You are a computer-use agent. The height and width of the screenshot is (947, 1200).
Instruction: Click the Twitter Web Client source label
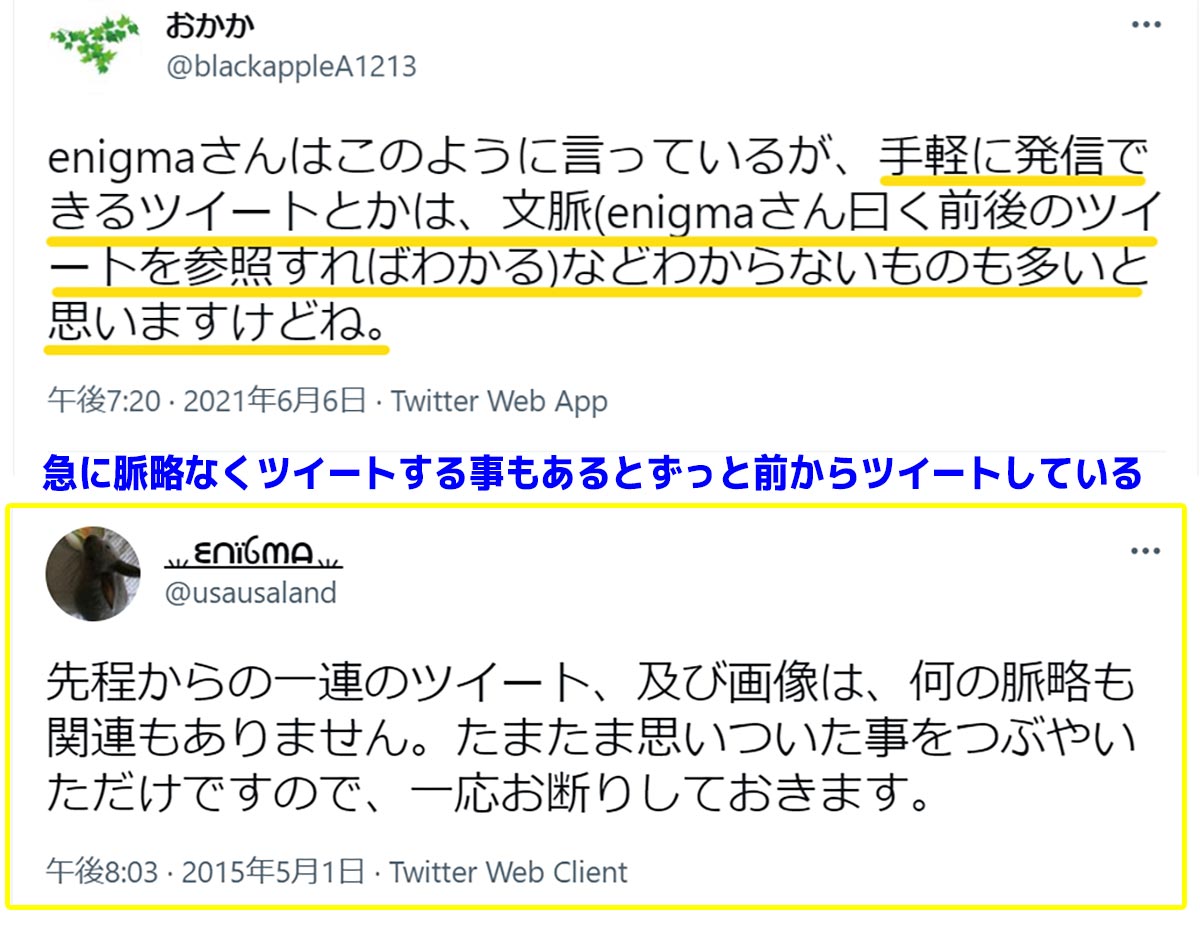(509, 871)
